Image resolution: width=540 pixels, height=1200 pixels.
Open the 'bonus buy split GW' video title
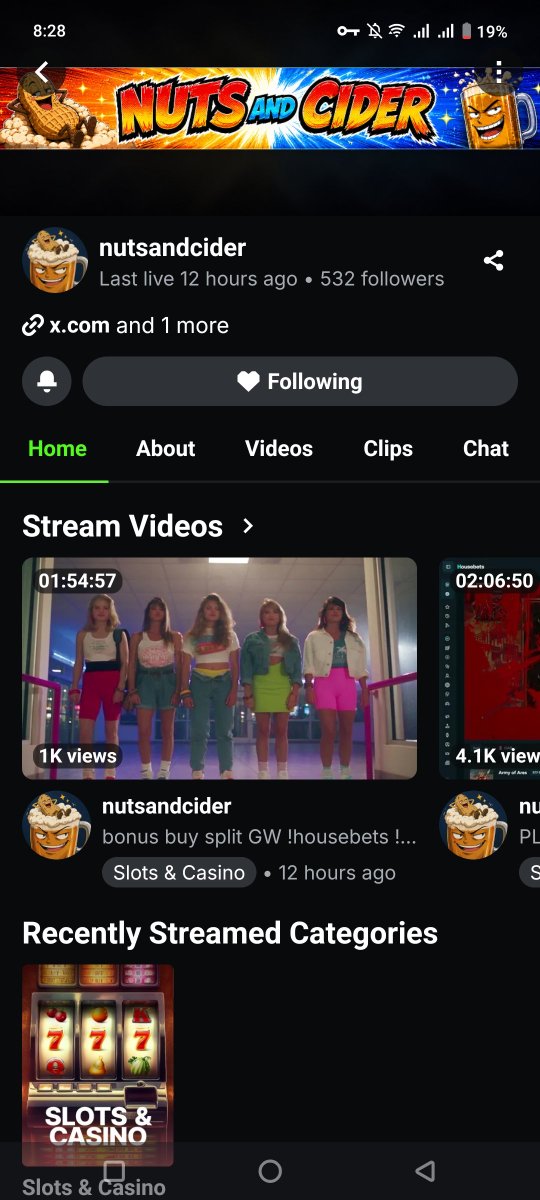pos(259,837)
